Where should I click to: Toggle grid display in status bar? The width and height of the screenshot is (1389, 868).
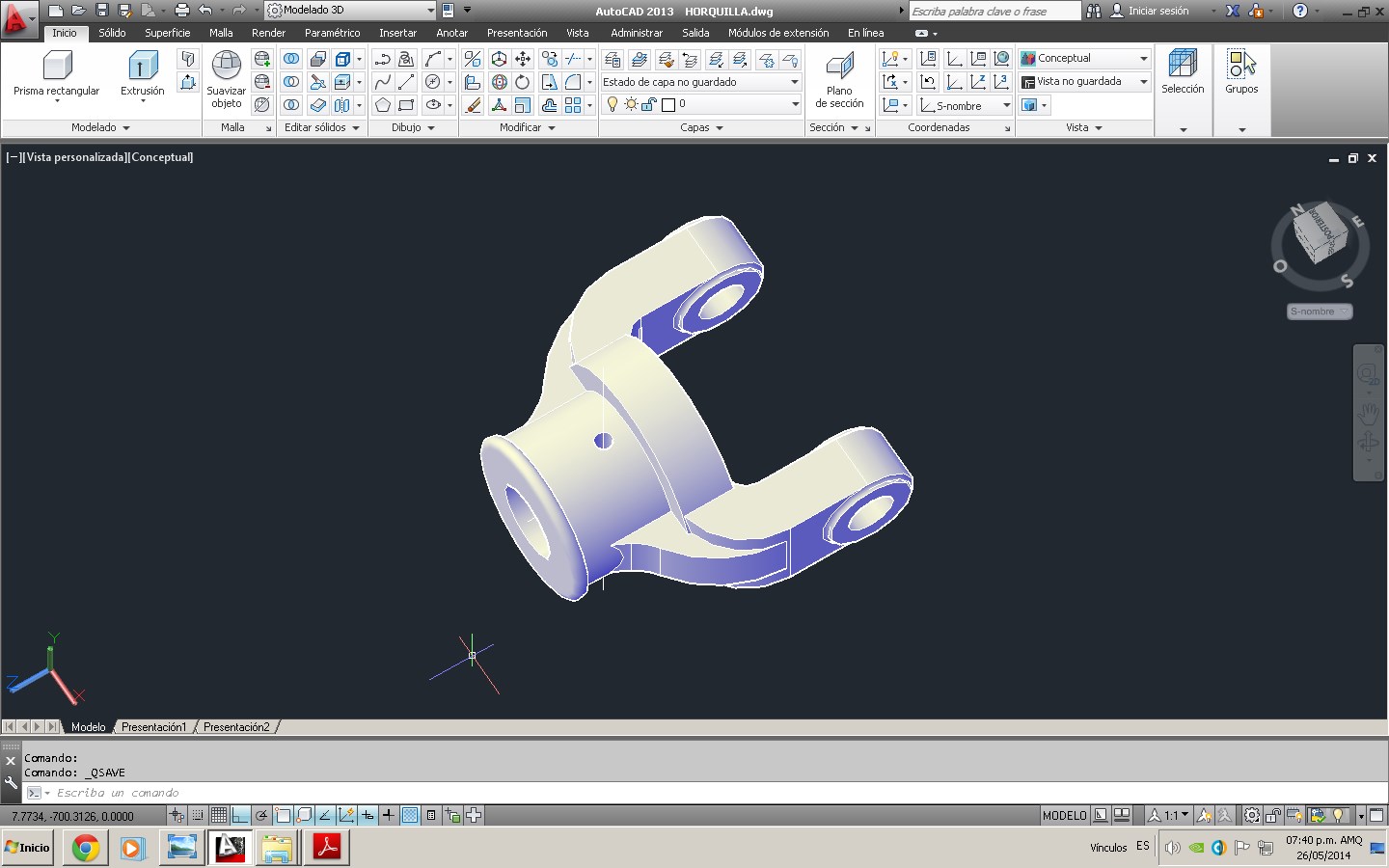pyautogui.click(x=219, y=815)
